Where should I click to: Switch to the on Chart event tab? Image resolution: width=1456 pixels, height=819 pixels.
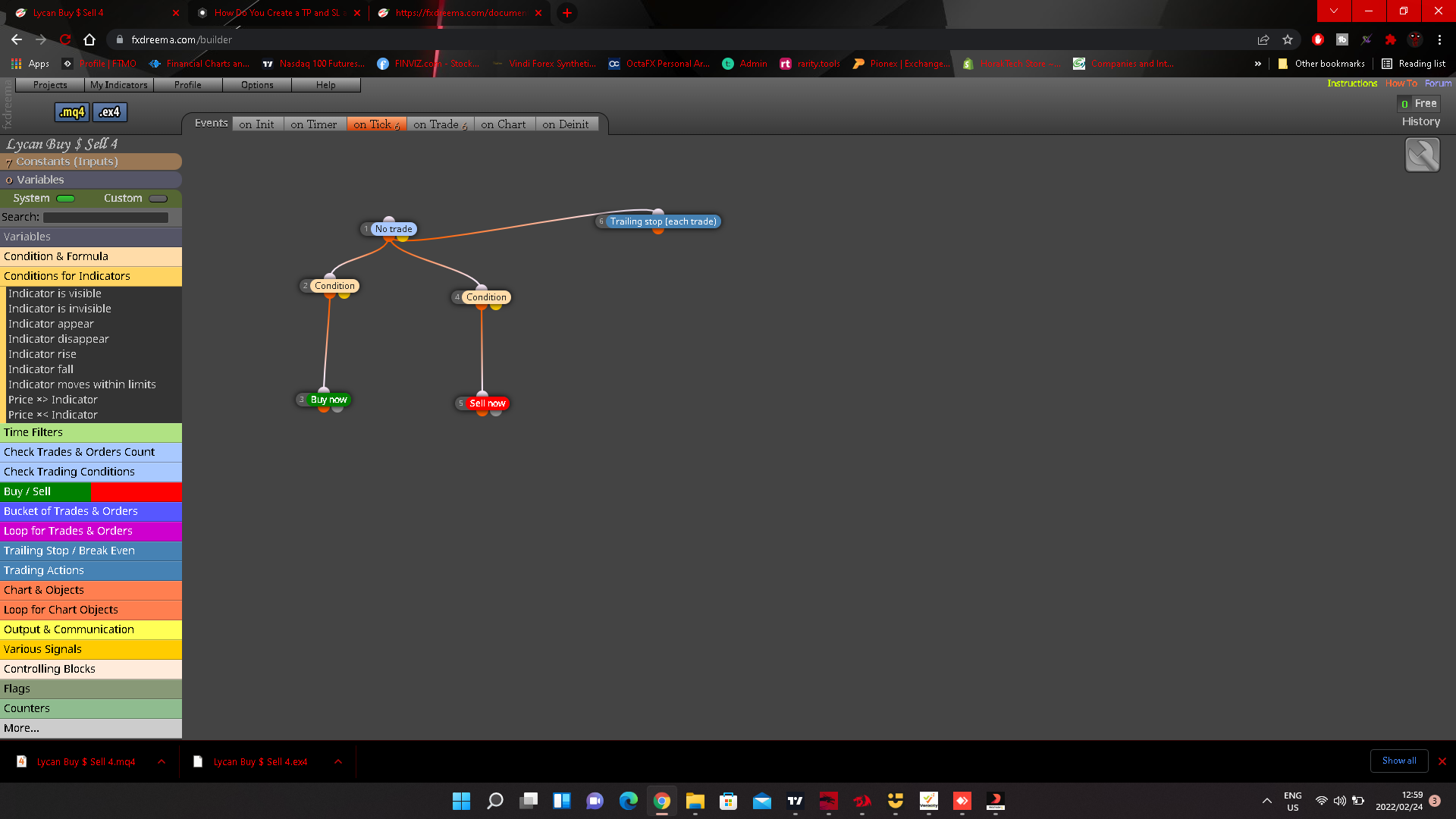tap(504, 124)
